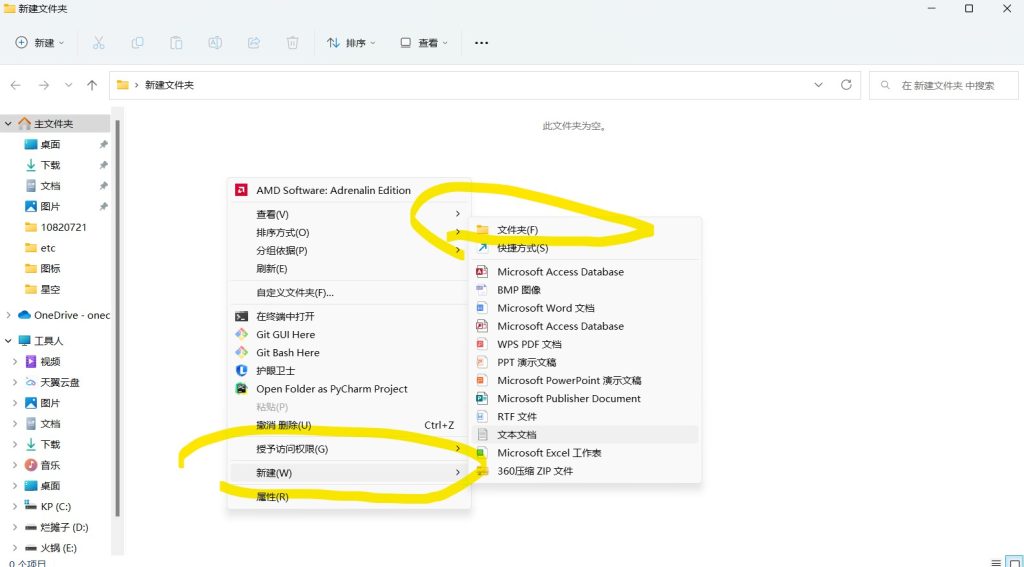1024x567 pixels.
Task: Open 授予访问权限(G) submenu
Action: 349,449
